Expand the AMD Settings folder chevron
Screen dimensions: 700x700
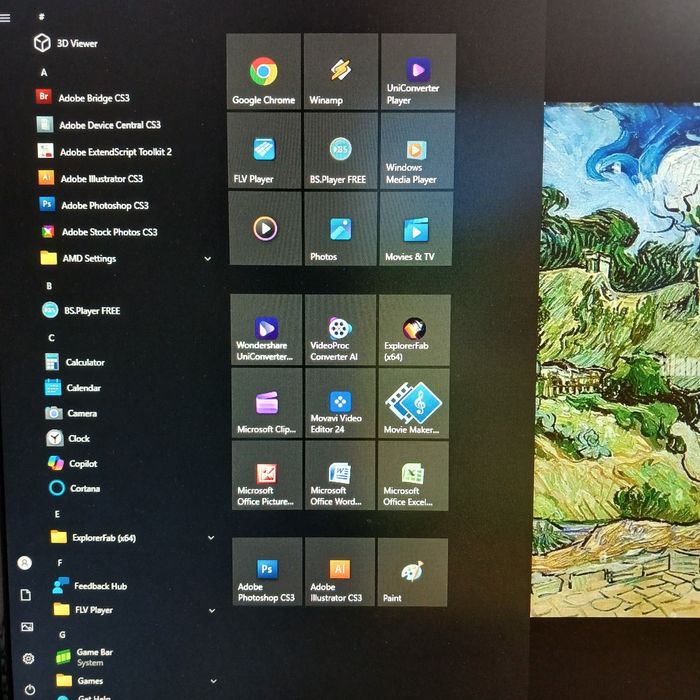(x=208, y=258)
